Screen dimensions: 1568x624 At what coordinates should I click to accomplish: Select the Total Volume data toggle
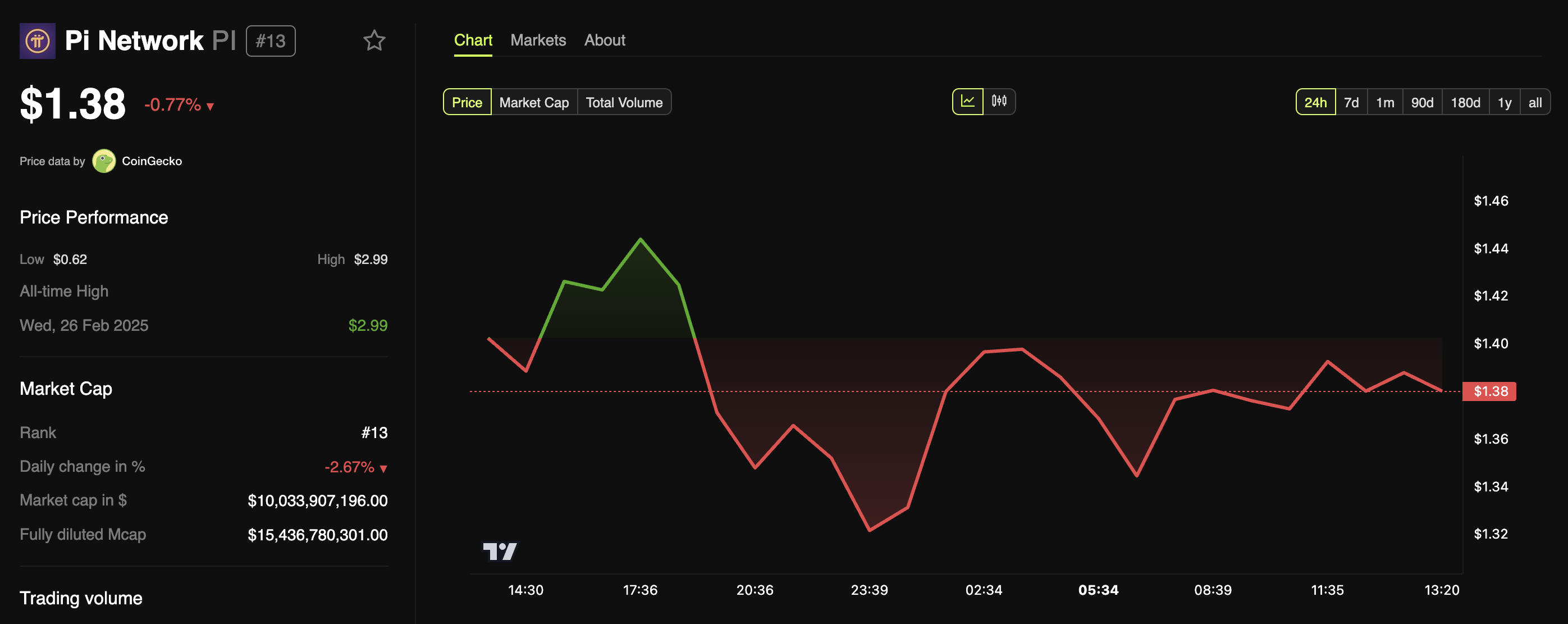click(624, 102)
